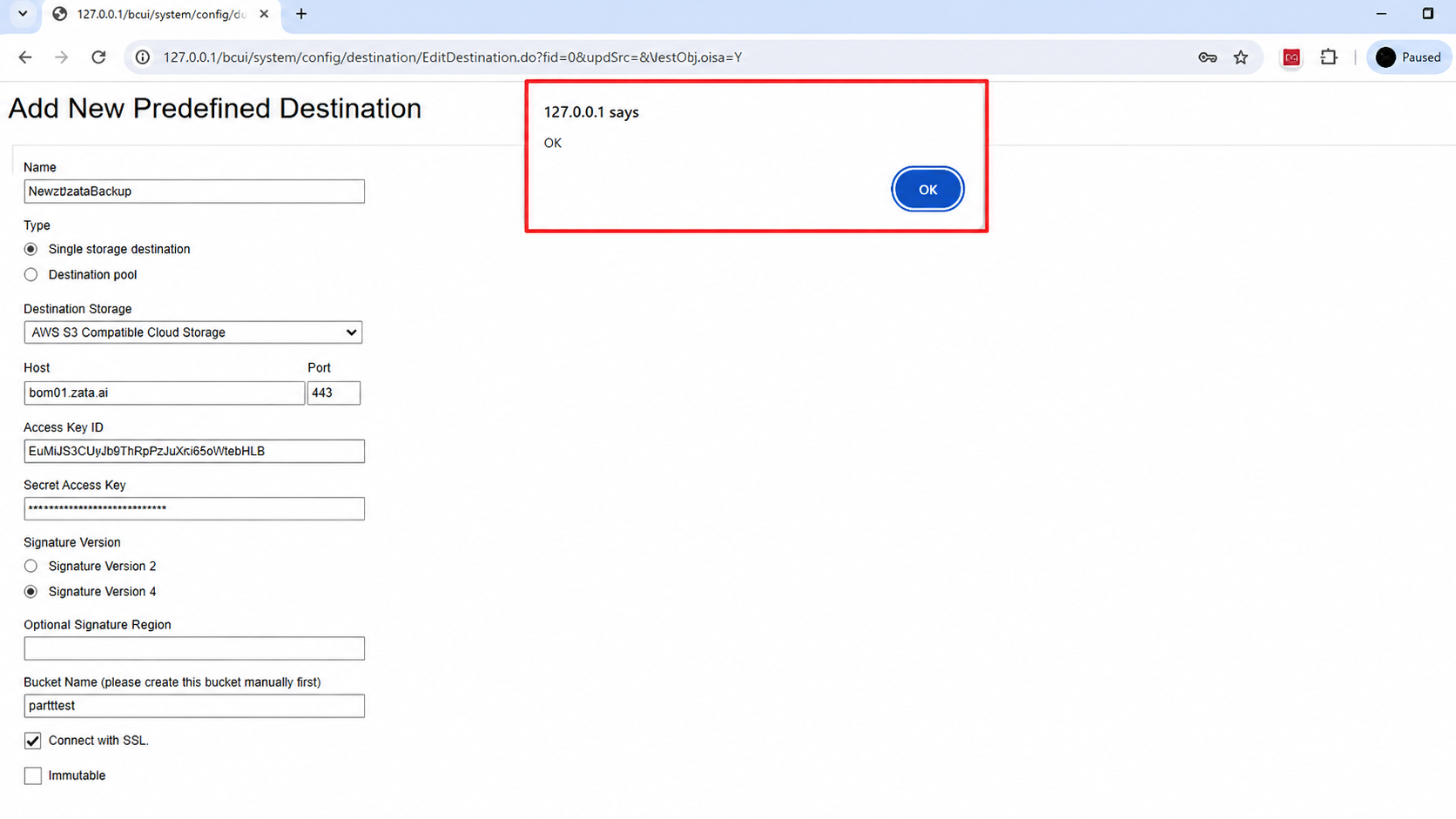Viewport: 1456px width, 819px height.
Task: Bookmark this page with the star icon
Action: tap(1241, 57)
